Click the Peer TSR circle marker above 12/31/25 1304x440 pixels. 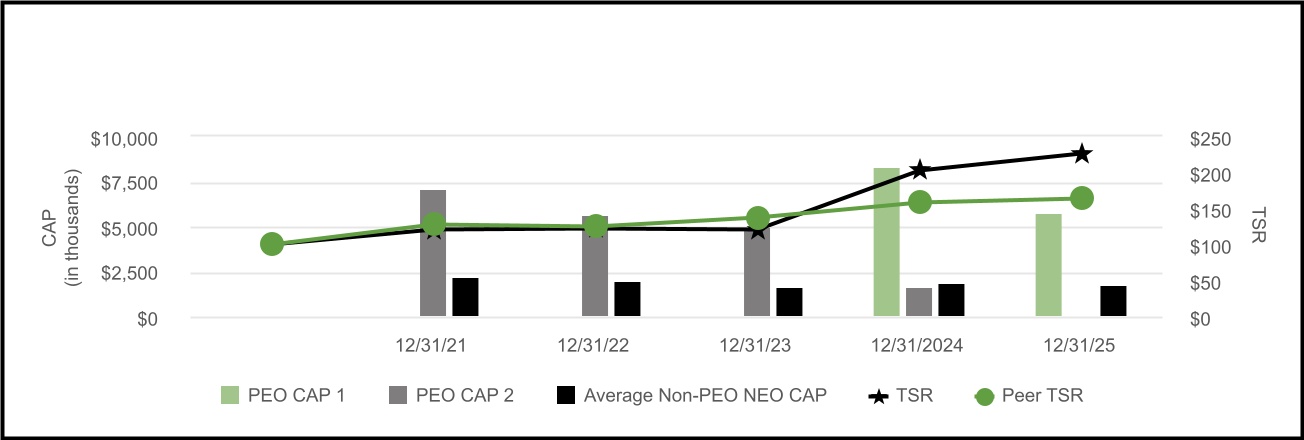point(1081,198)
